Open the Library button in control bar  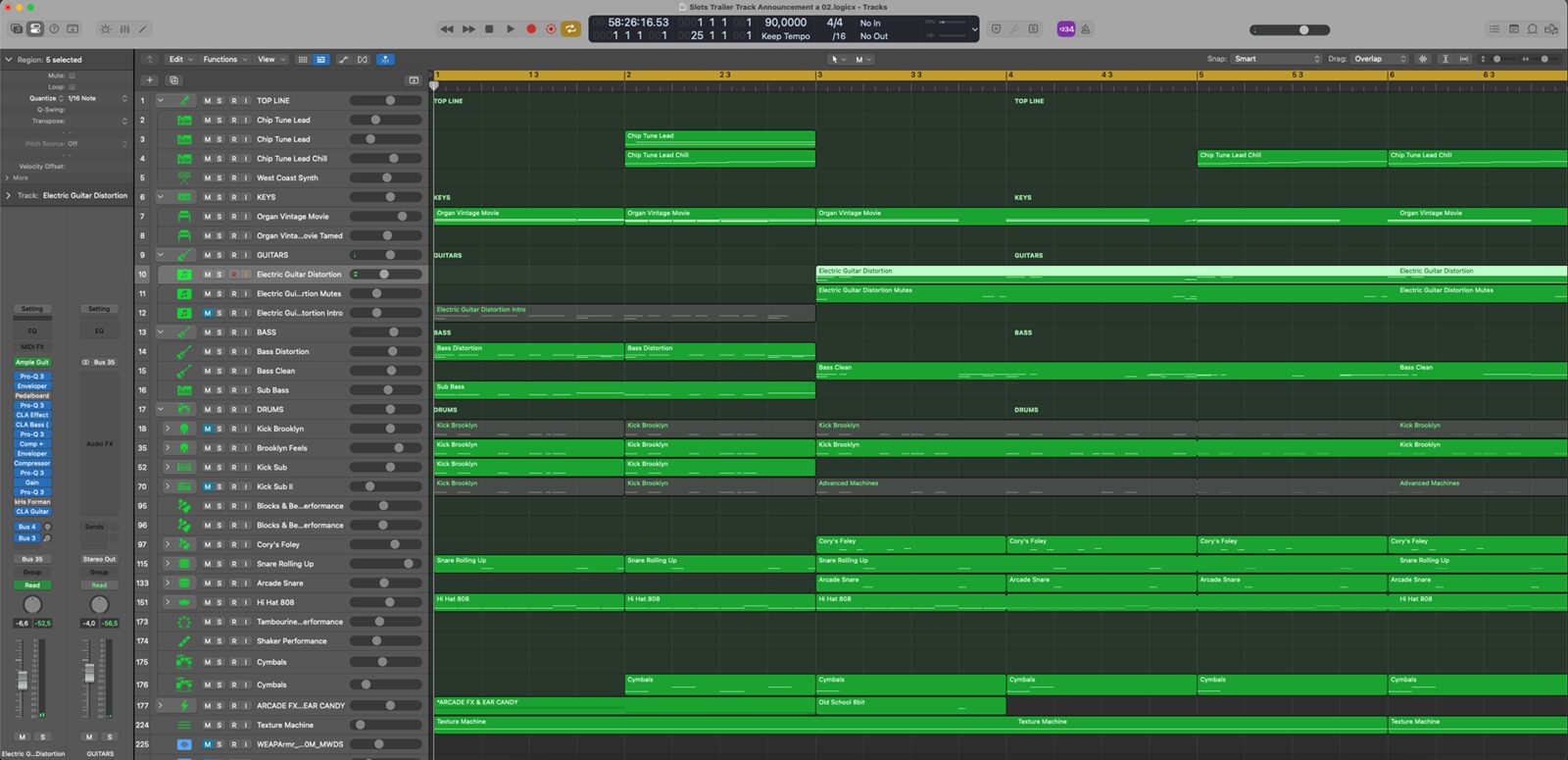point(16,29)
